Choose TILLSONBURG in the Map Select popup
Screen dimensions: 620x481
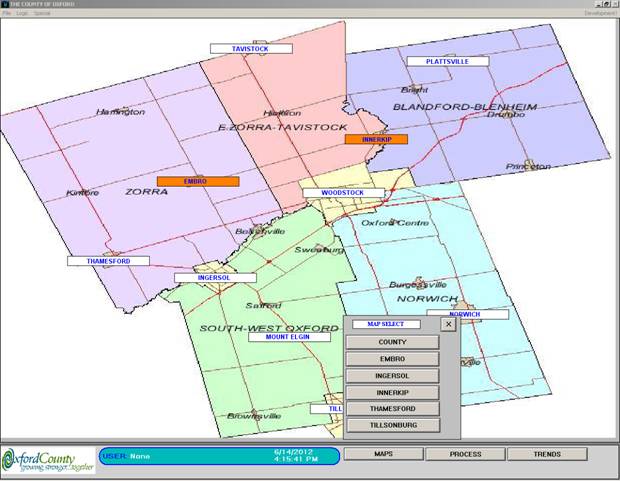[x=392, y=425]
